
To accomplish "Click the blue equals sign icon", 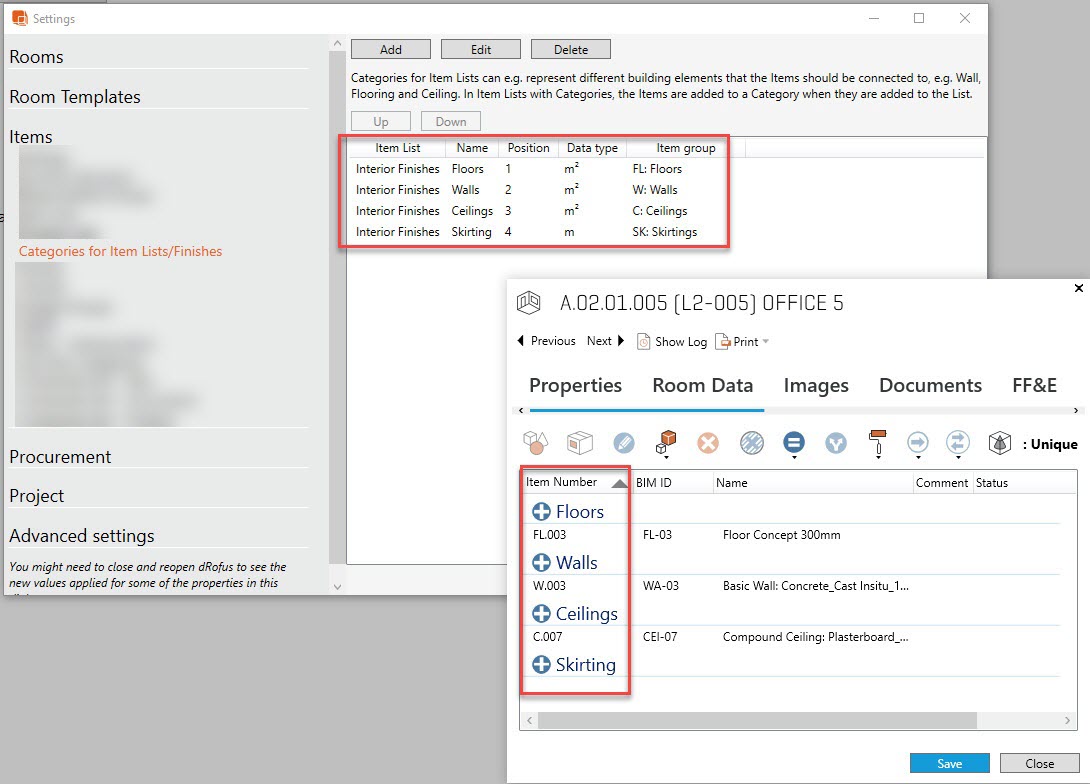I will tap(794, 443).
